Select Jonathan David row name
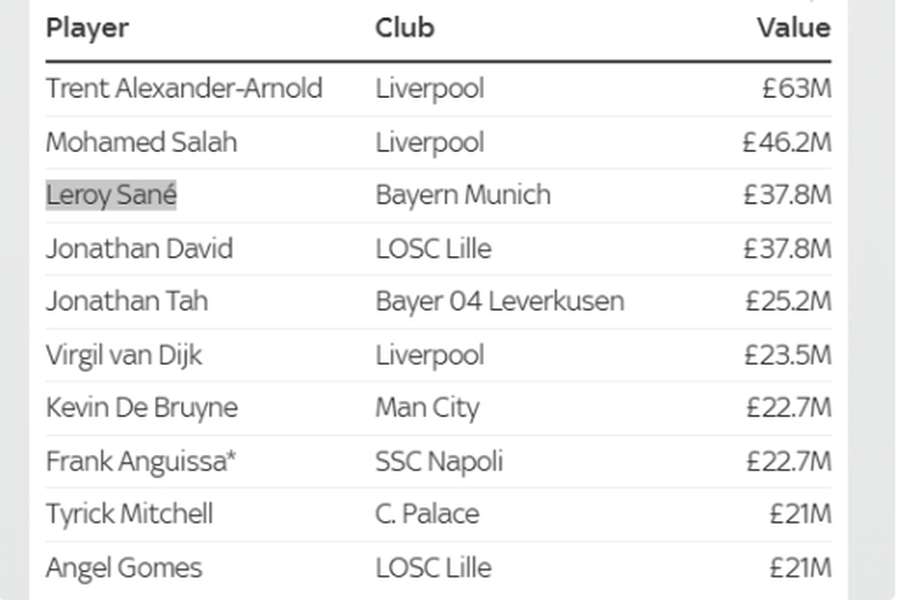This screenshot has height=600, width=897. (140, 249)
